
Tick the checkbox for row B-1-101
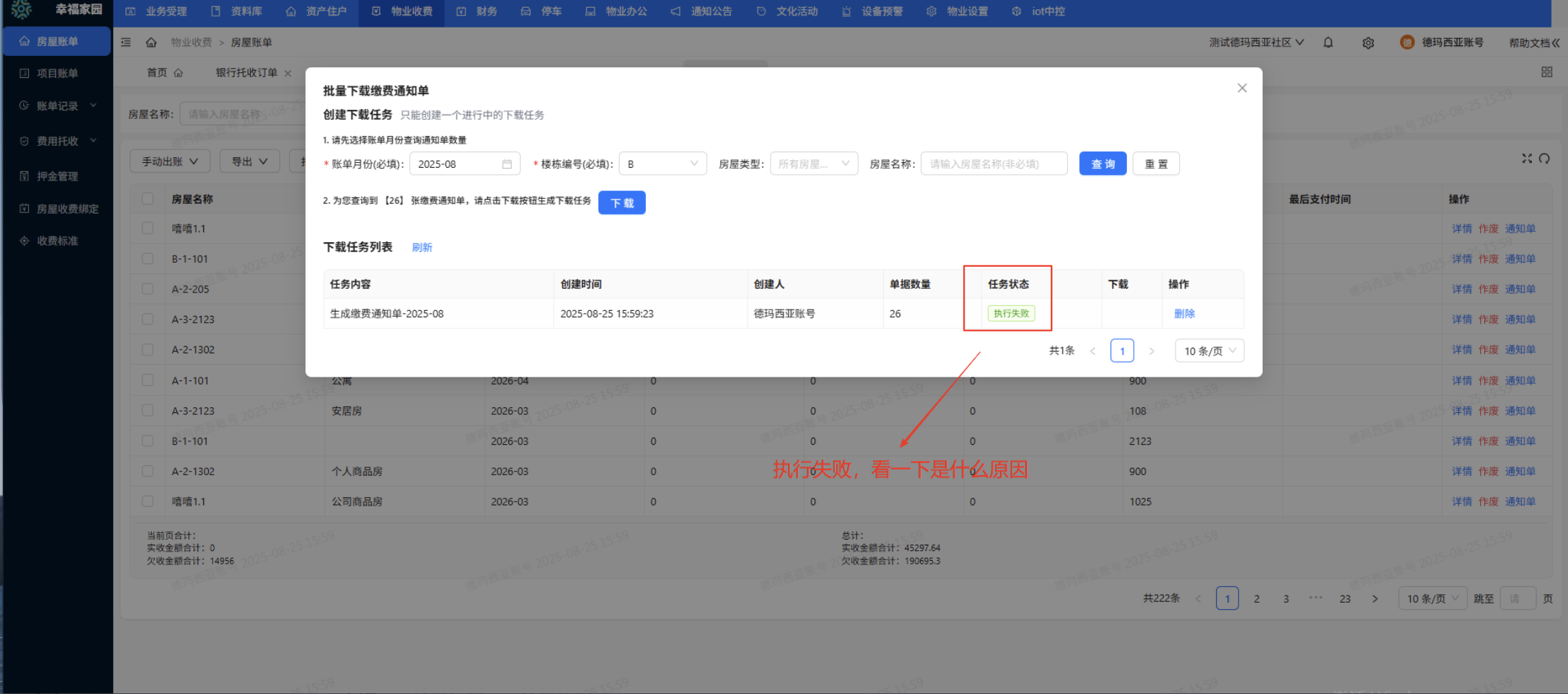(x=147, y=258)
